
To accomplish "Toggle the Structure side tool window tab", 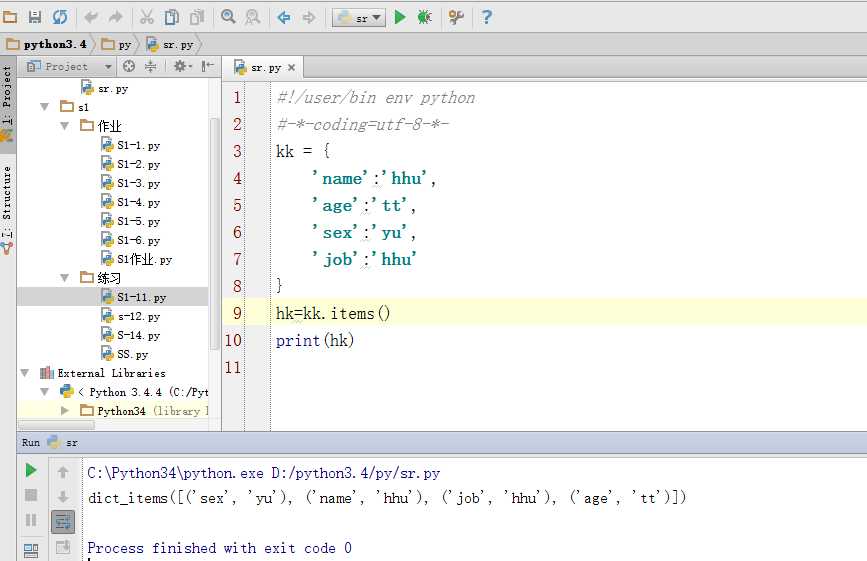I will pyautogui.click(x=7, y=209).
